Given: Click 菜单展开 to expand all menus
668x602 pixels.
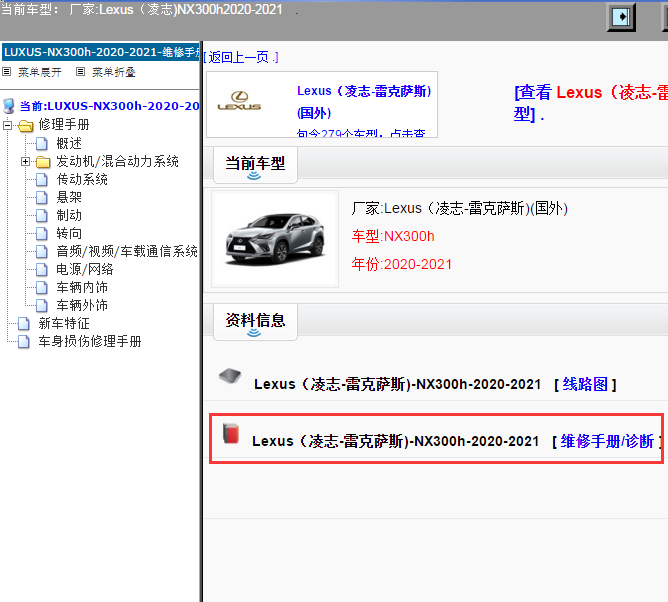Looking at the screenshot, I should click(40, 72).
